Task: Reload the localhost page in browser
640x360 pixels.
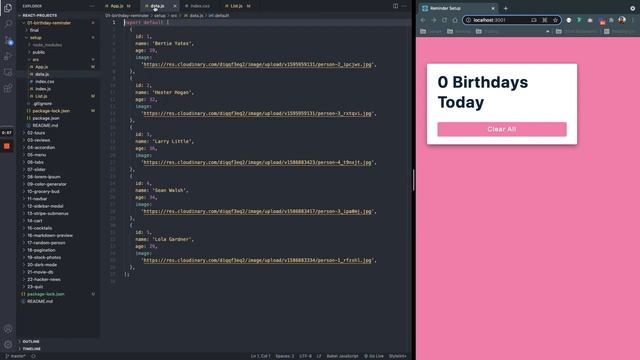Action: pyautogui.click(x=444, y=20)
